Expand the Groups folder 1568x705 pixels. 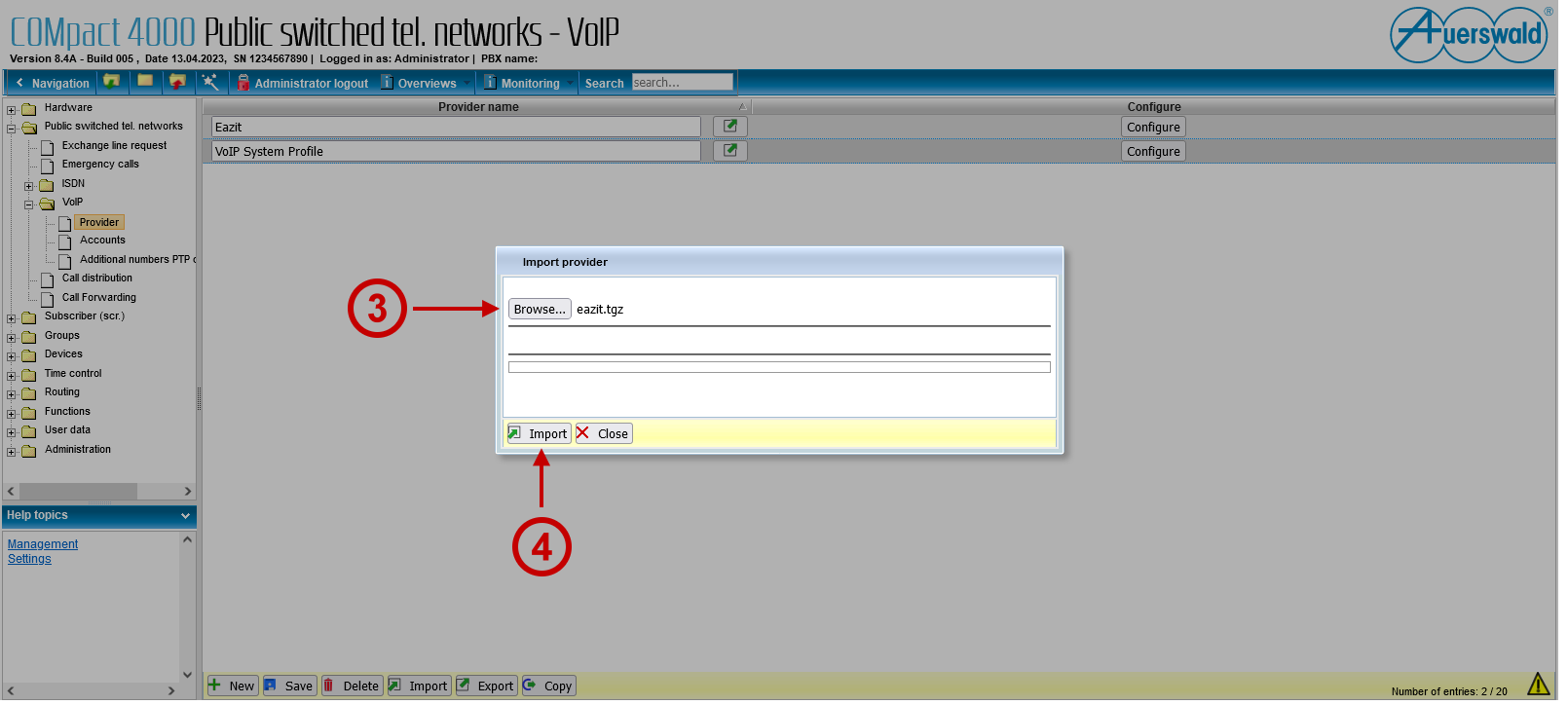pos(12,338)
